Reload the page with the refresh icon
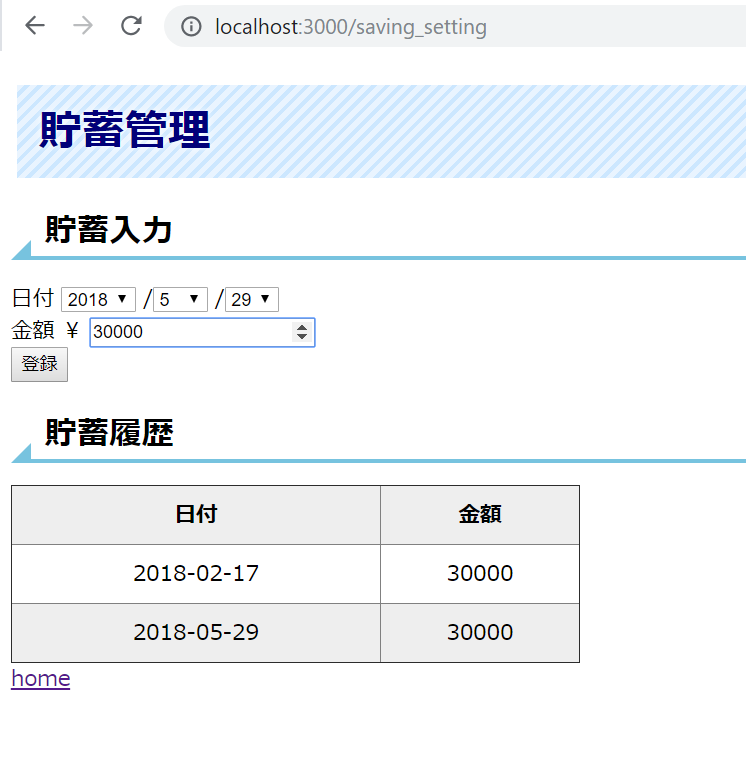746x774 pixels. tap(131, 26)
